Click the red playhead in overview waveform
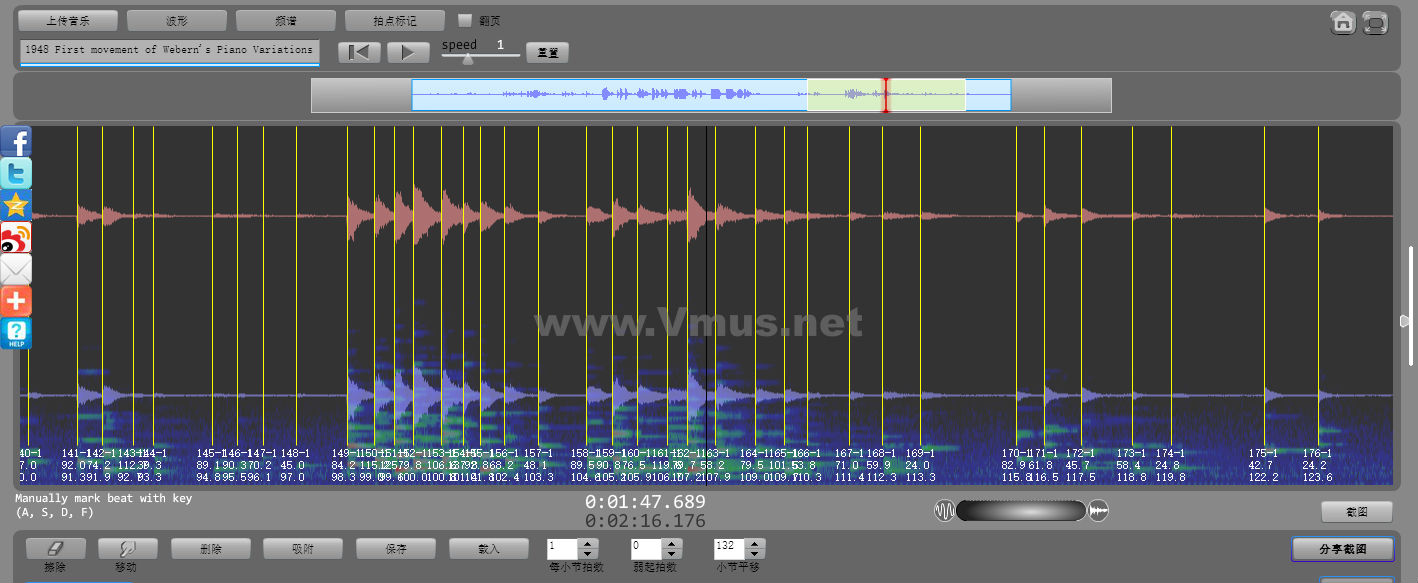Screen dimensions: 1418x583 pos(885,95)
